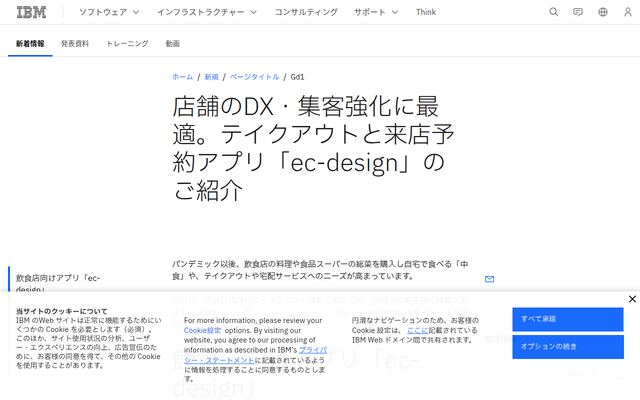This screenshot has height=400, width=640.
Task: Open the chat icon in header
Action: coord(578,12)
